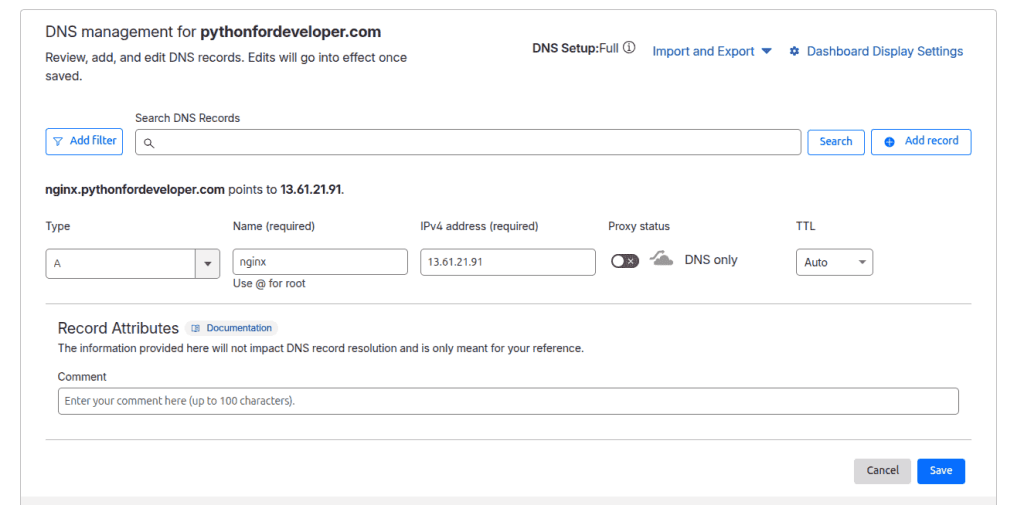This screenshot has height=505, width=1024.
Task: Click the 'pythonfordeveloper.com' domain heading
Action: tap(291, 32)
